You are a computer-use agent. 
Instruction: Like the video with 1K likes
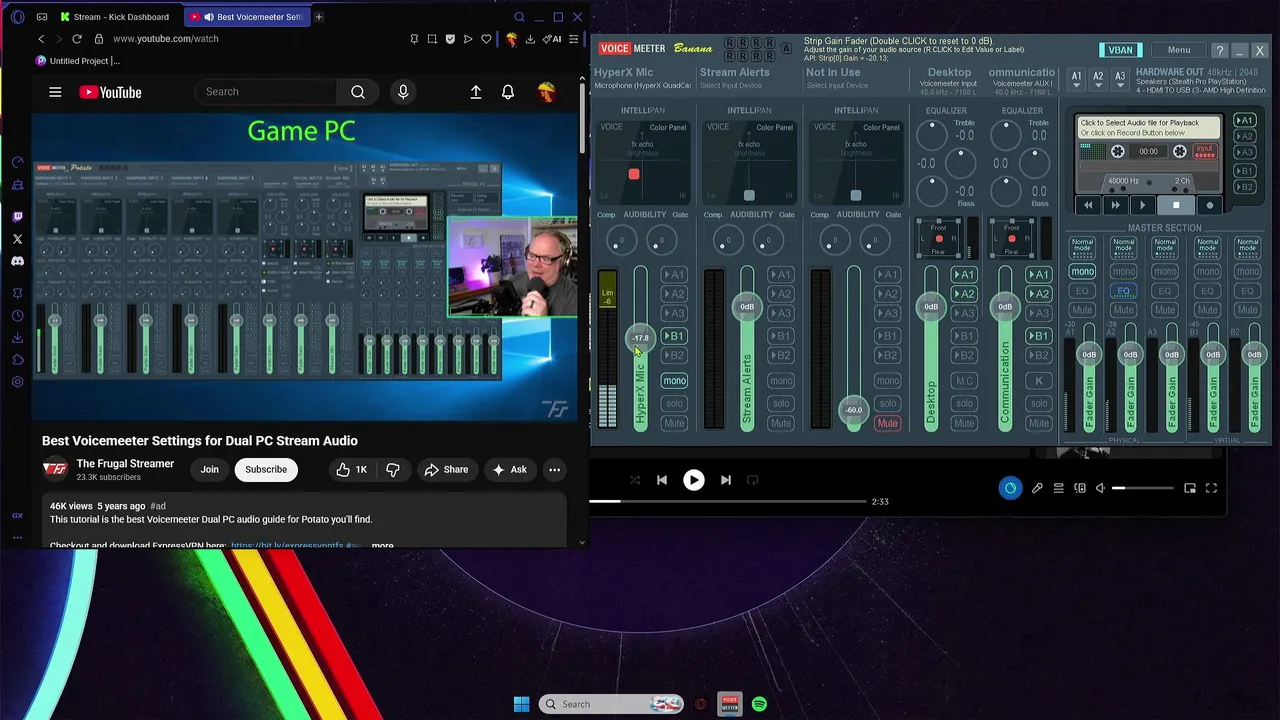351,469
